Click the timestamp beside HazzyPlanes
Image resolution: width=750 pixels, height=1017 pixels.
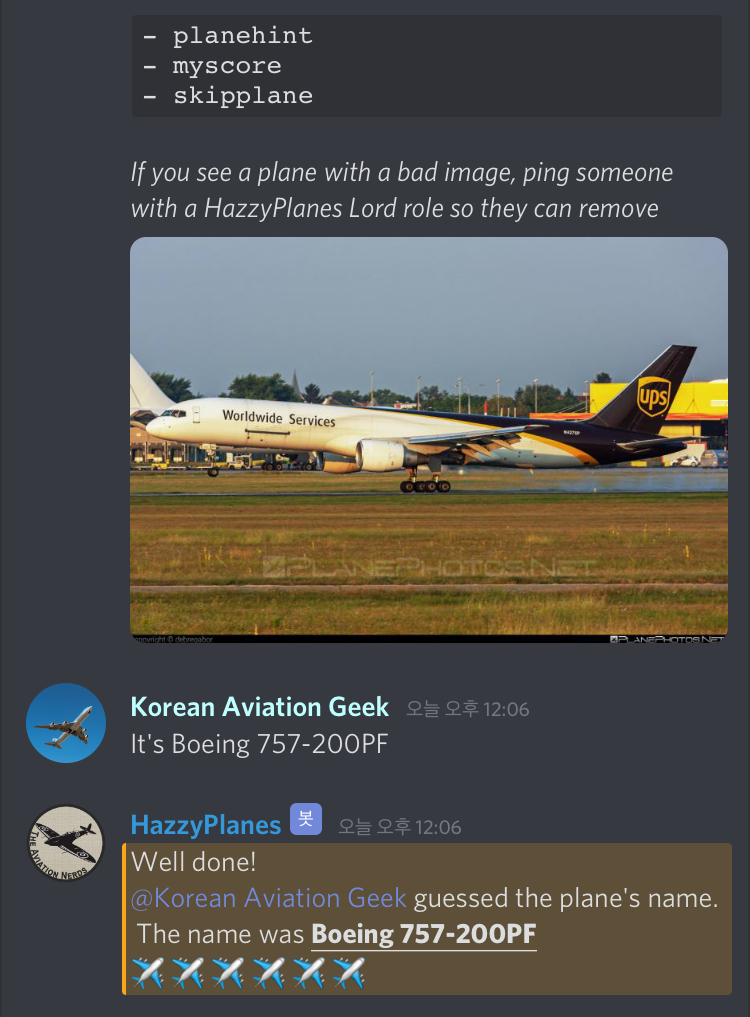(400, 828)
